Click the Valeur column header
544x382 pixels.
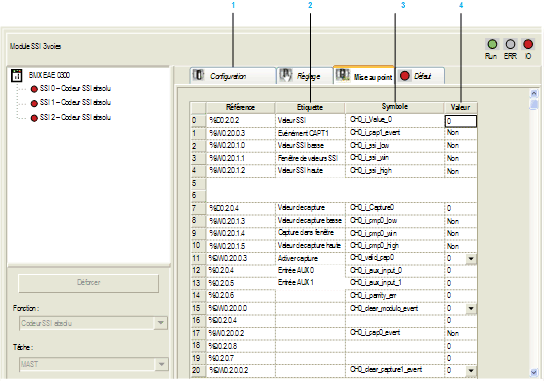tap(460, 107)
